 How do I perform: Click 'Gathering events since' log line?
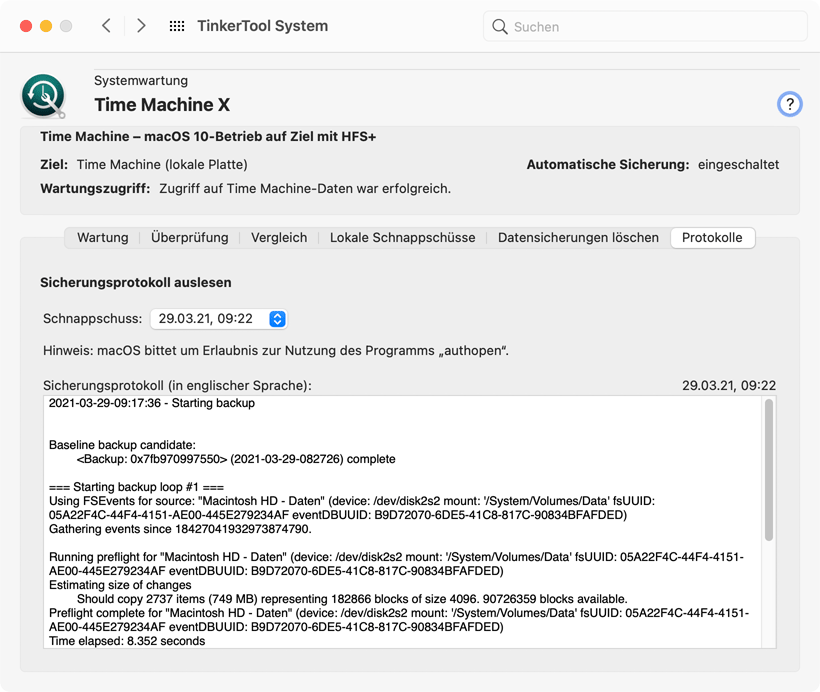180,529
